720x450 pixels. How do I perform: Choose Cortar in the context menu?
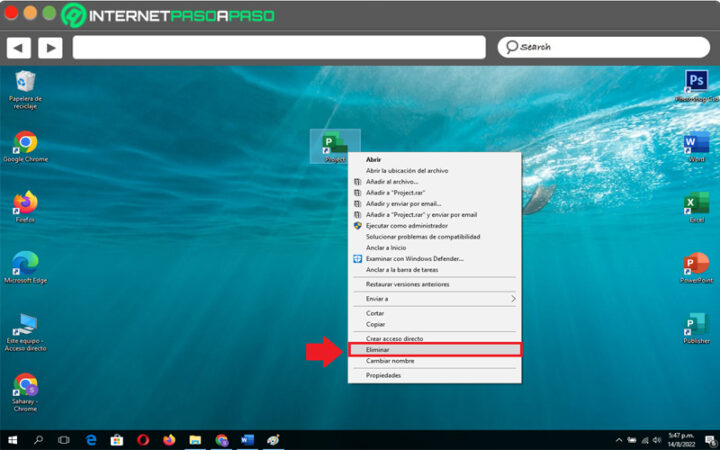pos(434,313)
